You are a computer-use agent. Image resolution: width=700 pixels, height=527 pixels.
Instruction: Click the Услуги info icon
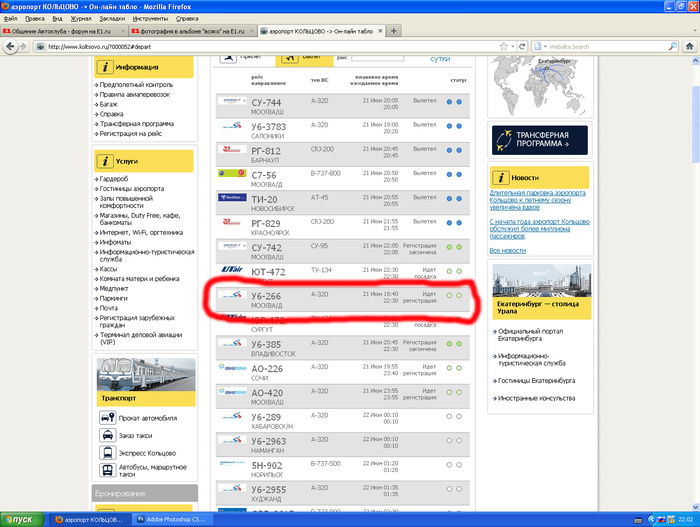pos(106,161)
